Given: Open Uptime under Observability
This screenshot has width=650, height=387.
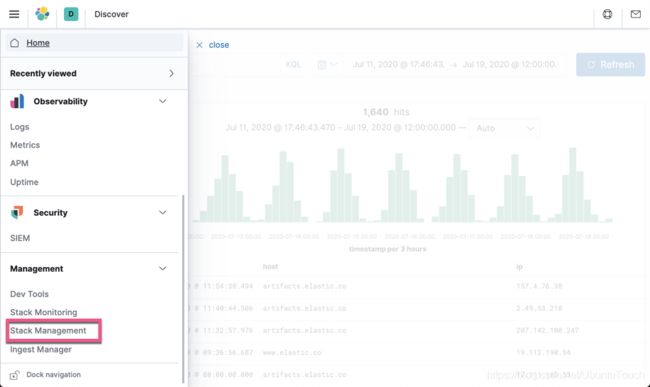Looking at the screenshot, I should (x=24, y=182).
